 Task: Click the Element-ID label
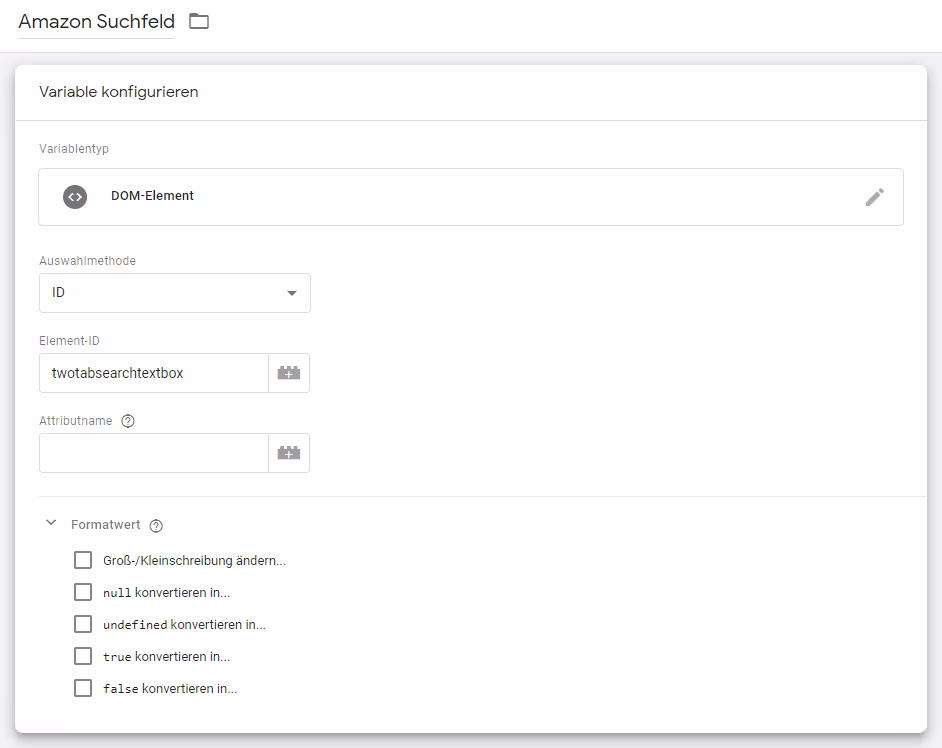[69, 341]
